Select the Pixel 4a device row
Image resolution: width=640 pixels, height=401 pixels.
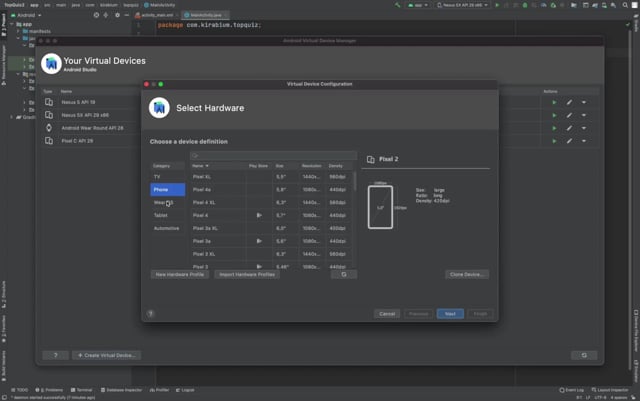tap(271, 189)
